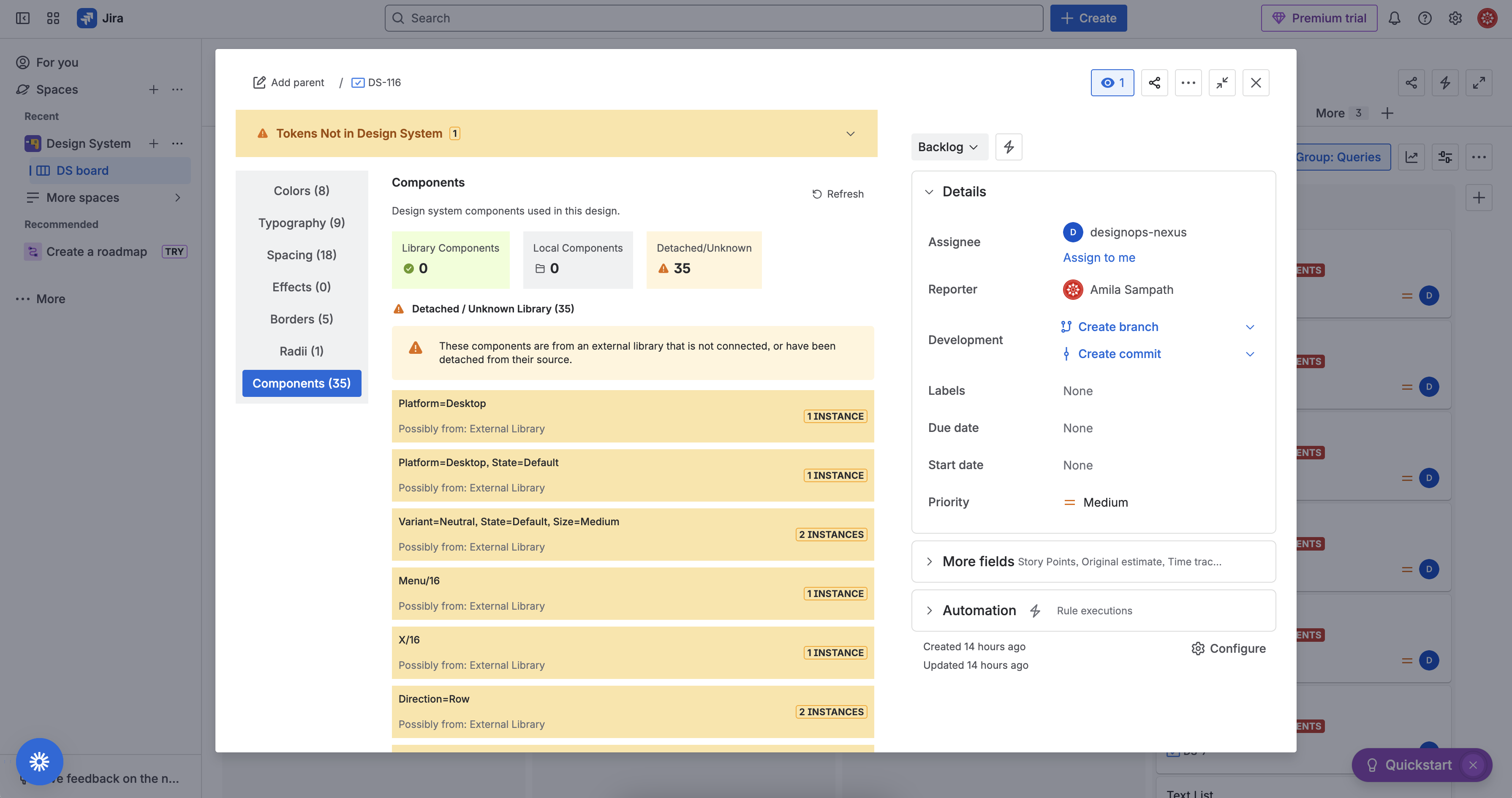The image size is (1512, 798).
Task: Click the app switcher grid icon
Action: 53,18
